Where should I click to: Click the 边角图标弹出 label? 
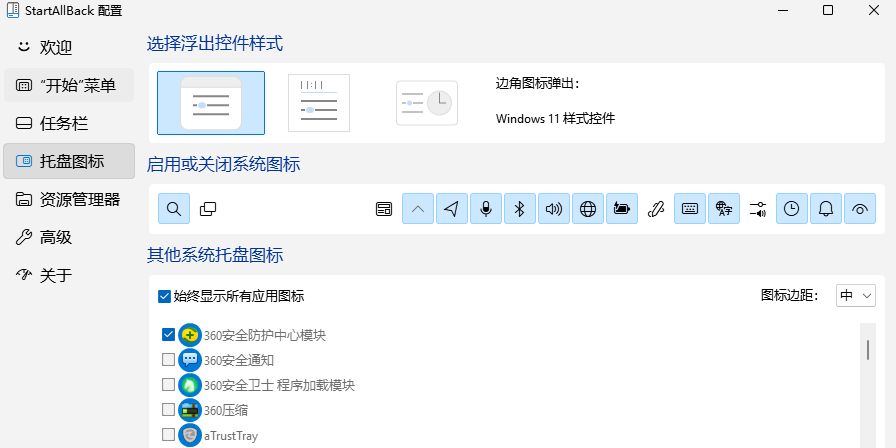(538, 83)
